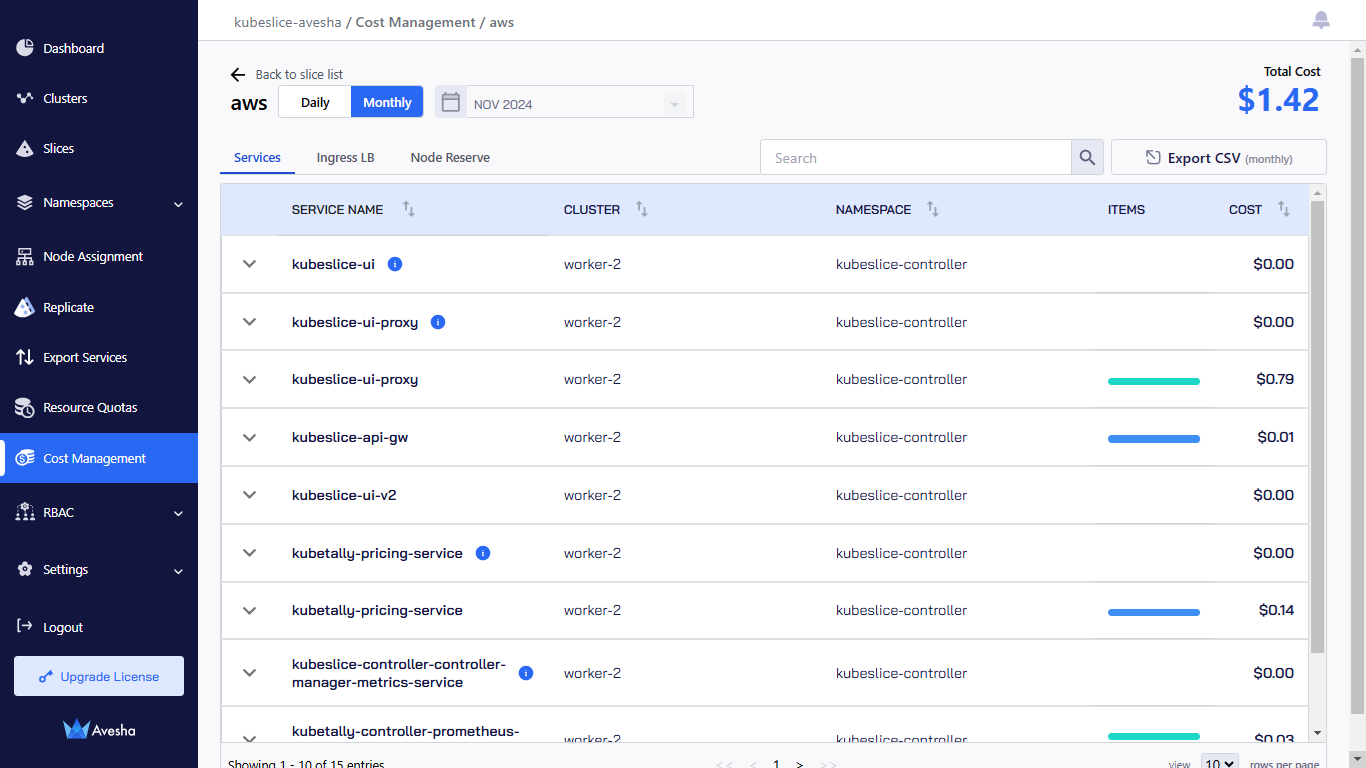Viewport: 1366px width, 768px height.
Task: Switch the cost view to Monthly
Action: tap(387, 102)
